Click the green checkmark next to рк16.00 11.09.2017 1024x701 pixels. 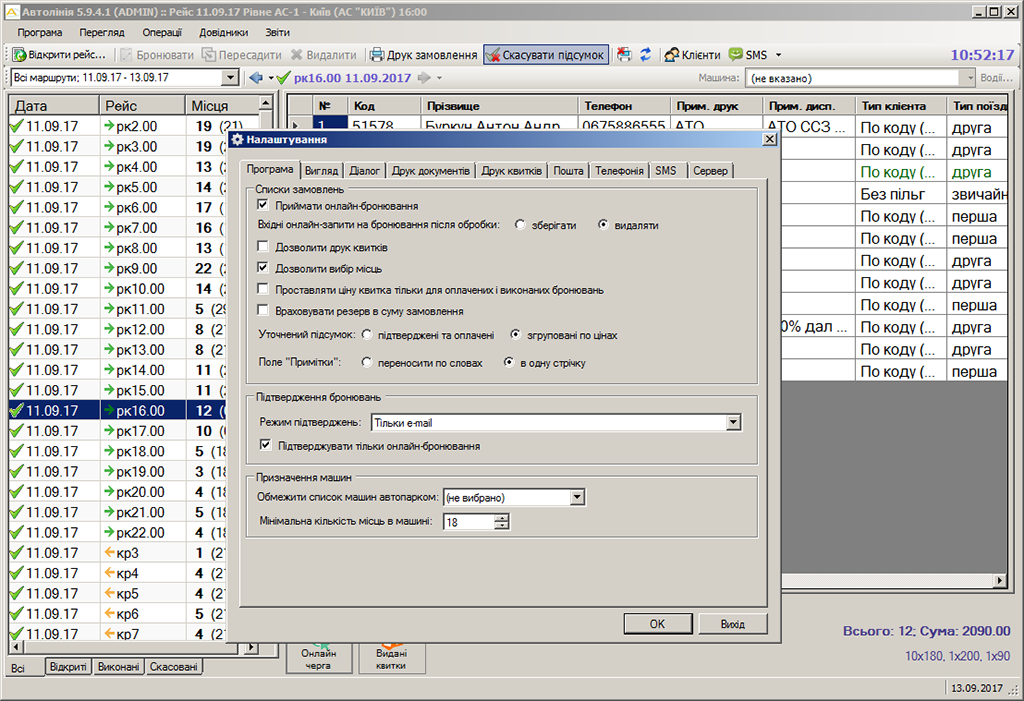point(283,78)
